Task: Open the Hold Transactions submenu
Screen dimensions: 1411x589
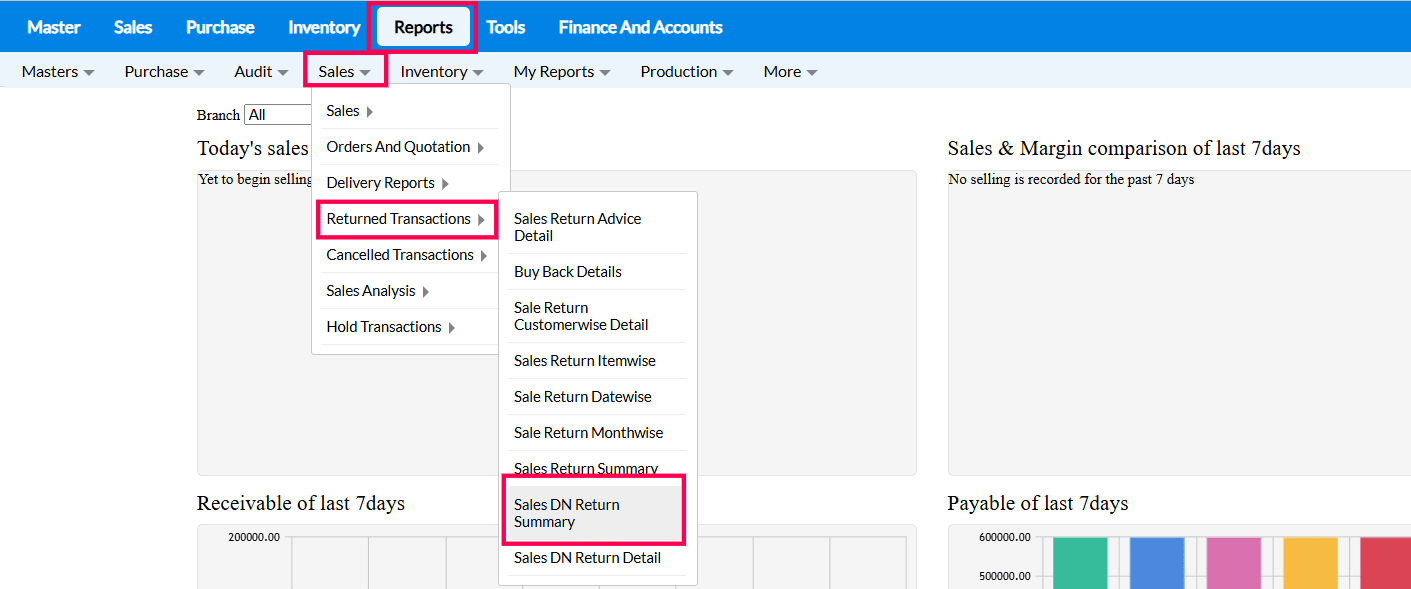Action: [390, 327]
